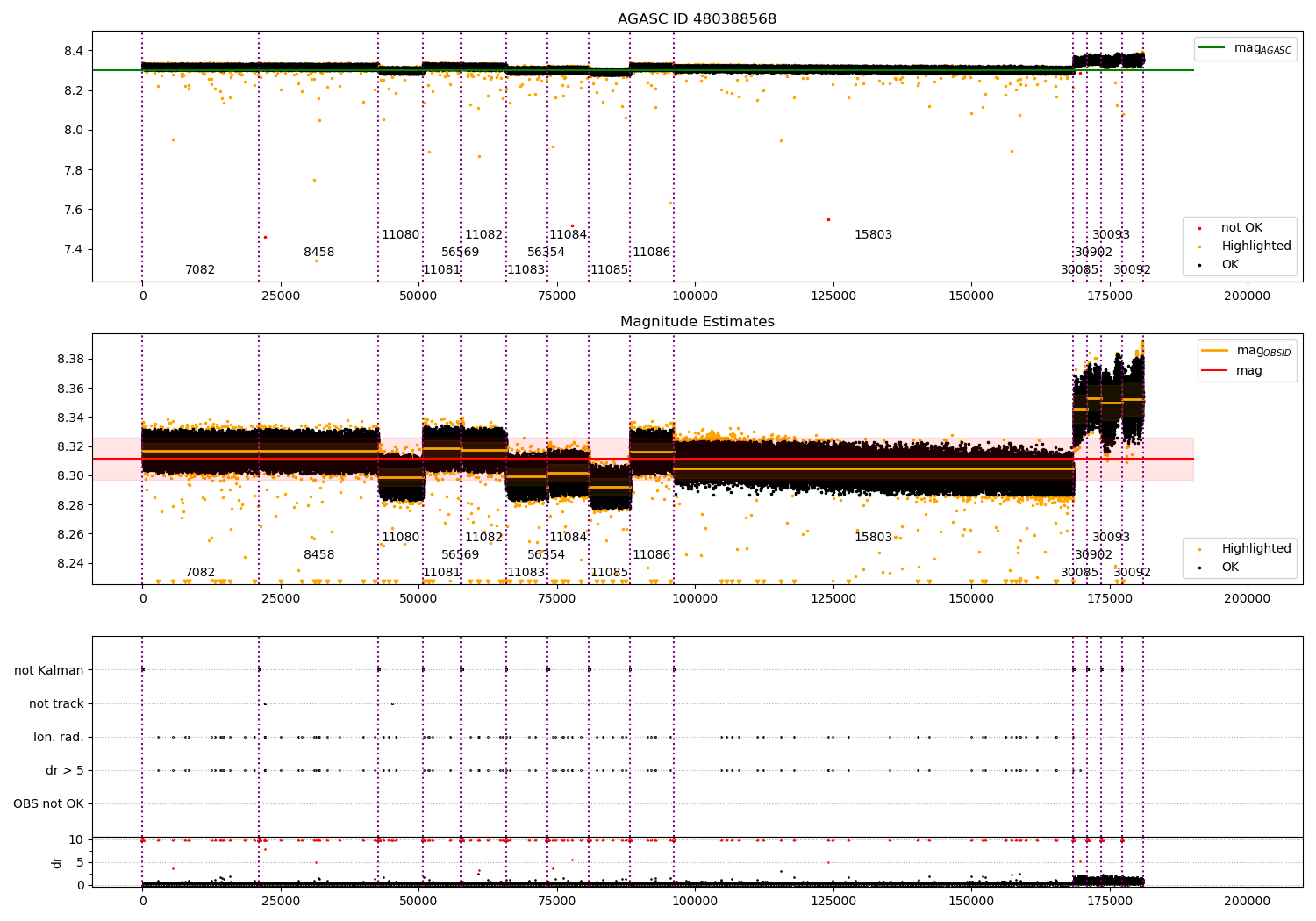Click the 'not OK' legend entry
This screenshot has width=1316, height=921.
tap(1241, 227)
